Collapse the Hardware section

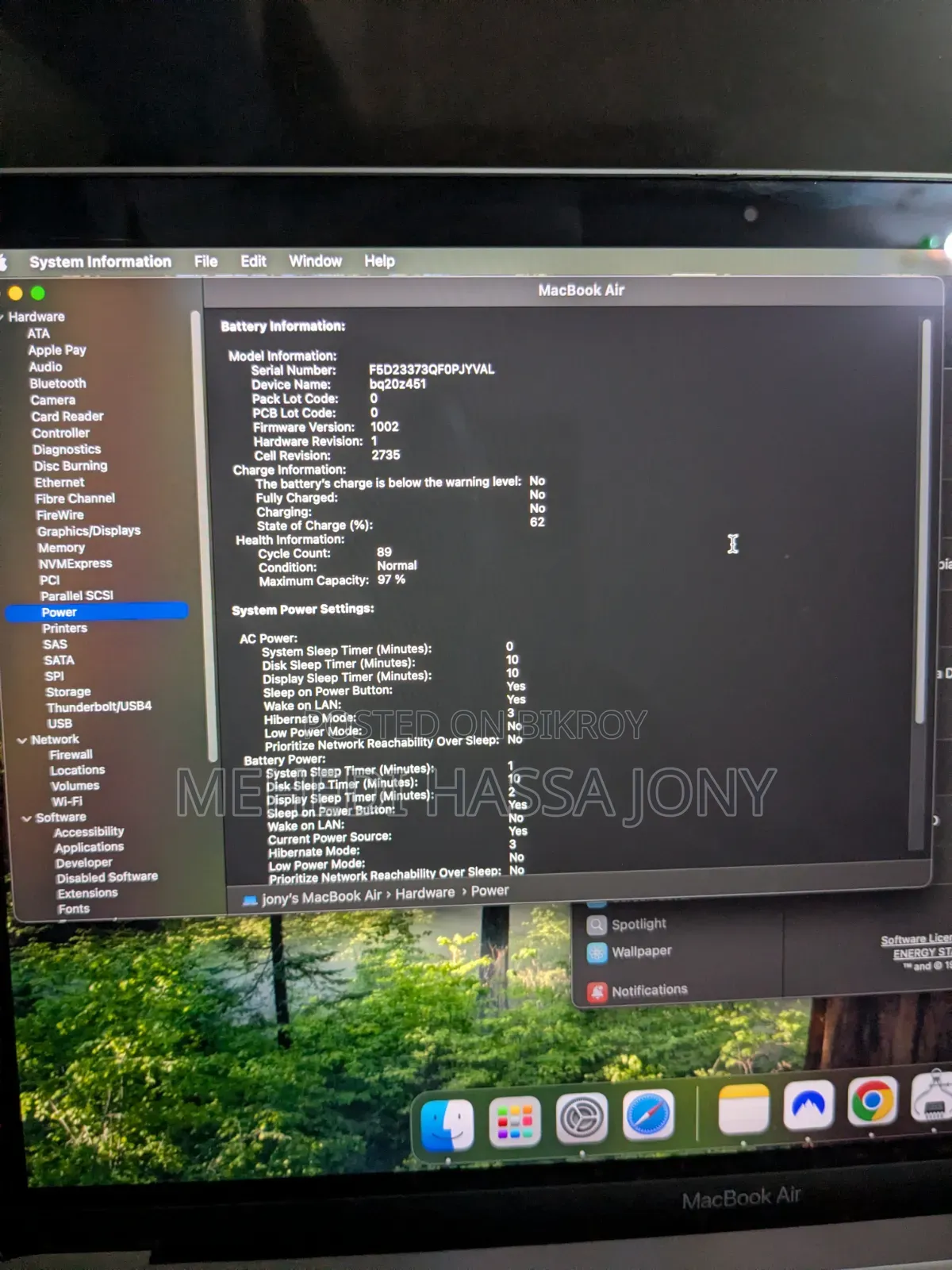[2, 317]
